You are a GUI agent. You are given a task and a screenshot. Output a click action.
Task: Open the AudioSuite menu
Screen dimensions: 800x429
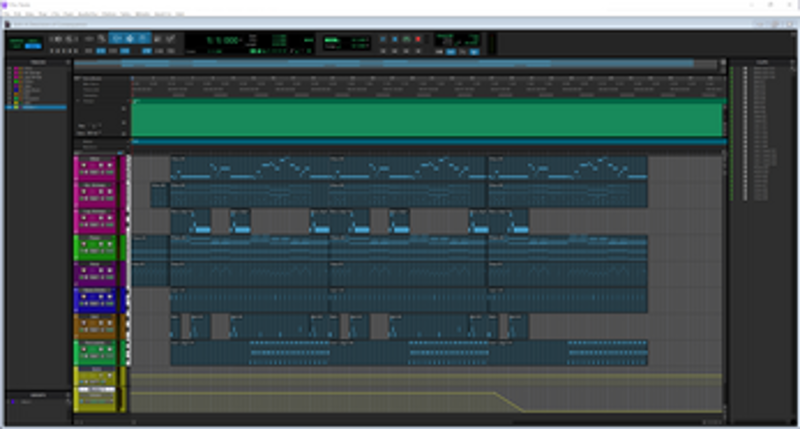(x=87, y=14)
